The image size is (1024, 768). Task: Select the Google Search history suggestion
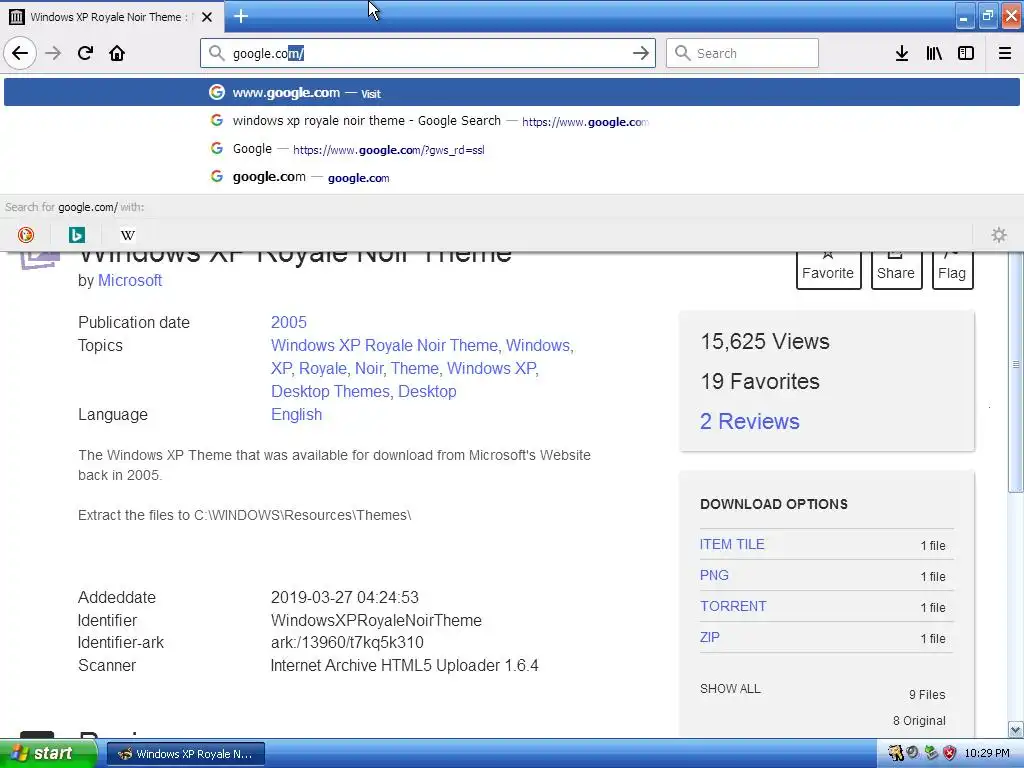[x=512, y=121]
